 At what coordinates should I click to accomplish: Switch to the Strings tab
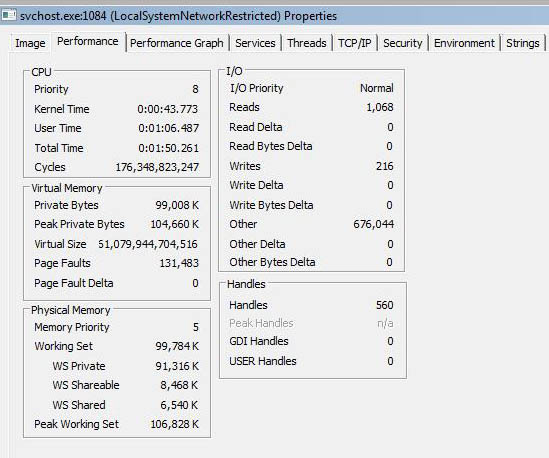(x=523, y=43)
